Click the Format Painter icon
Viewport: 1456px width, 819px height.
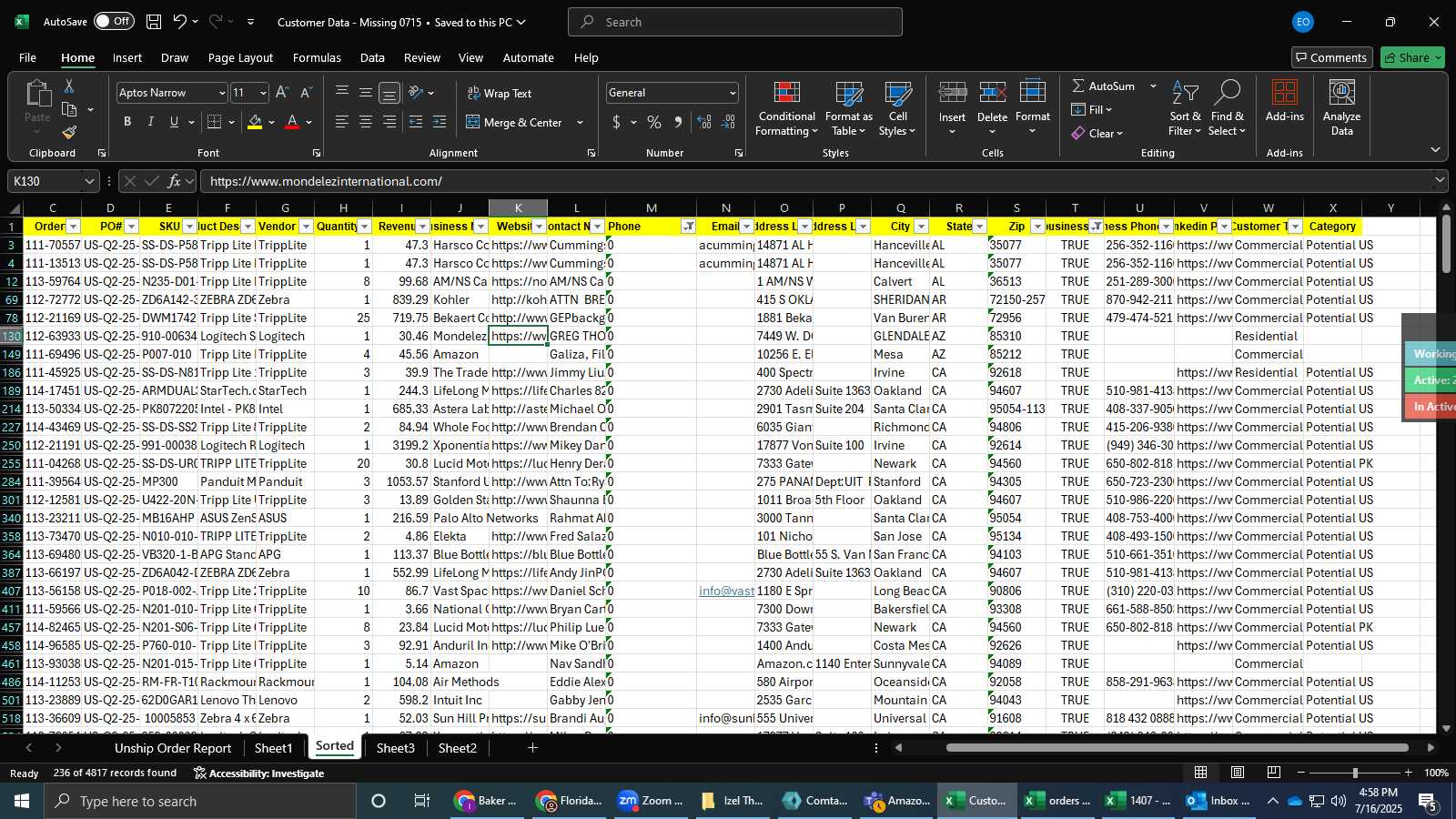69,132
